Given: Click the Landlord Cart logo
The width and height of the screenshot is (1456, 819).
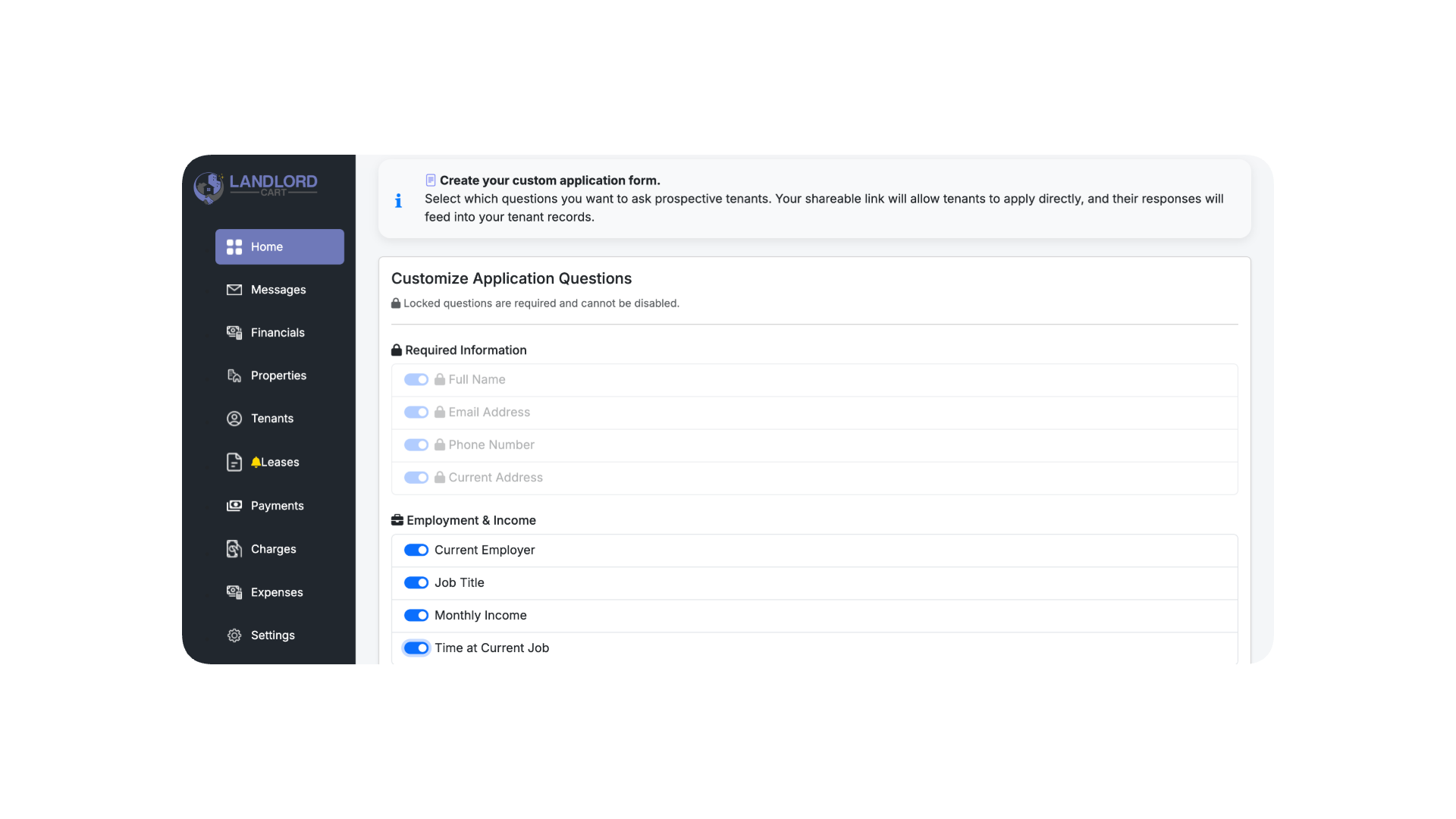Looking at the screenshot, I should click(256, 187).
